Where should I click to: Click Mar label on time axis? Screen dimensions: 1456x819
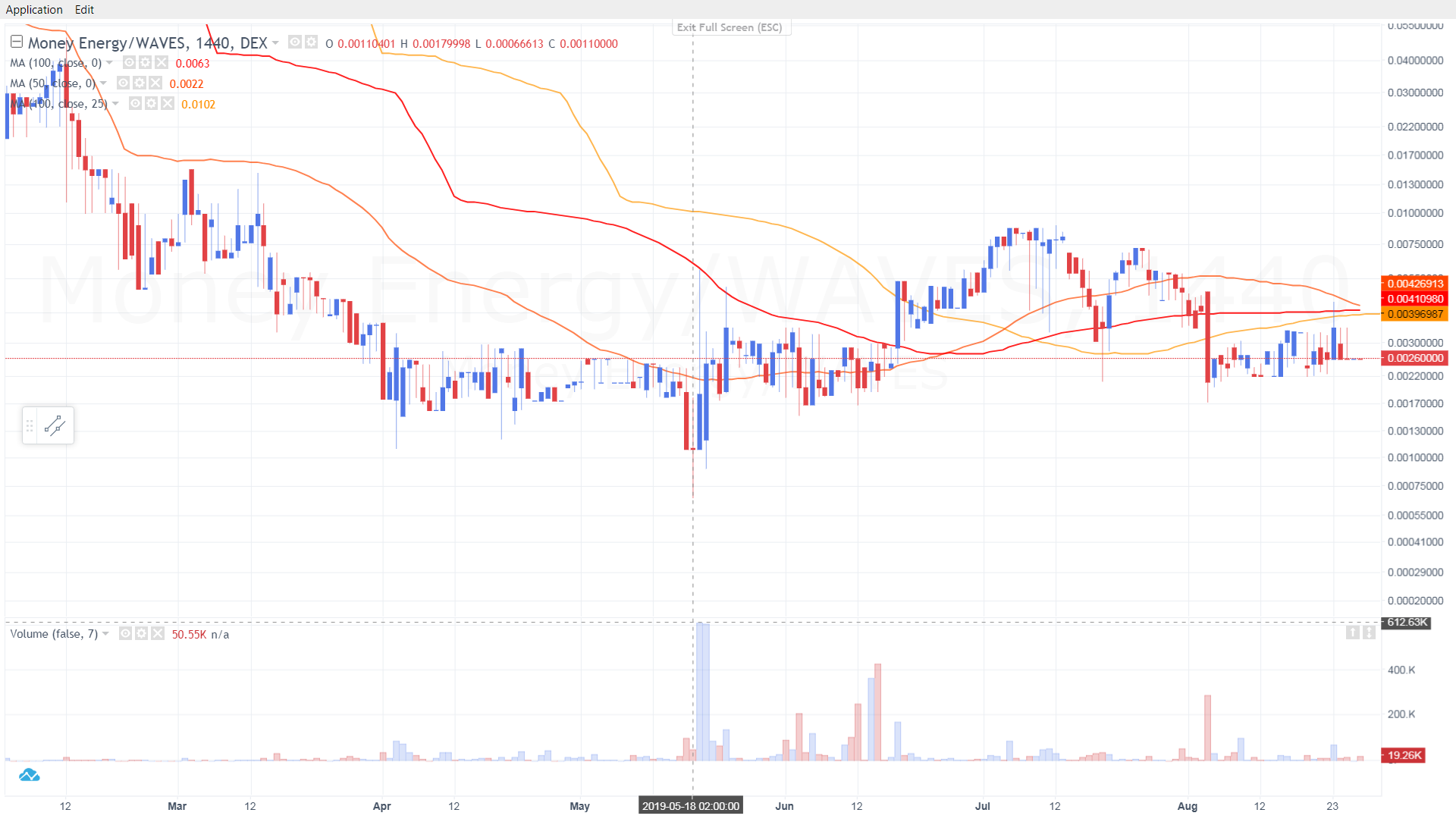coord(177,806)
